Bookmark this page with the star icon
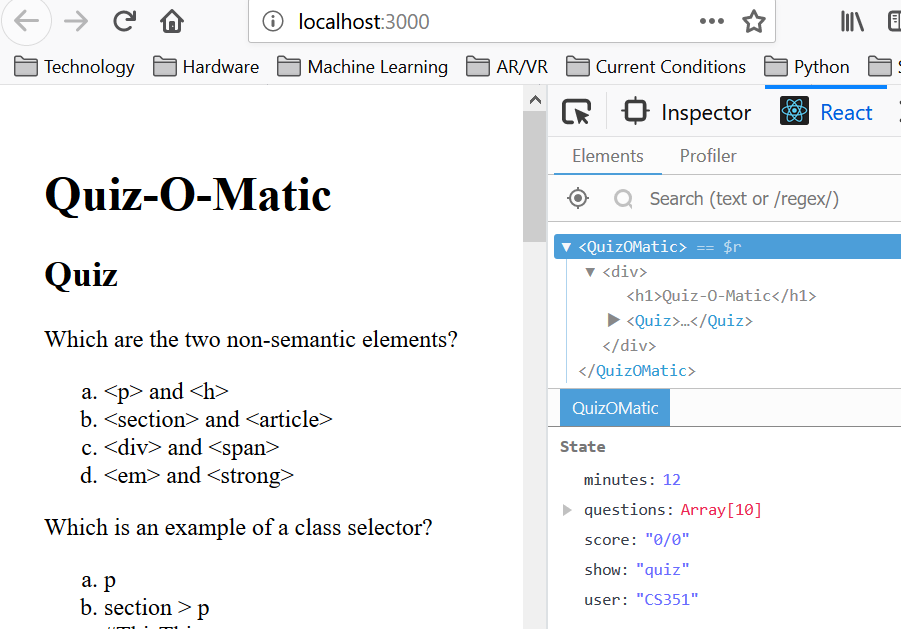 (x=753, y=21)
